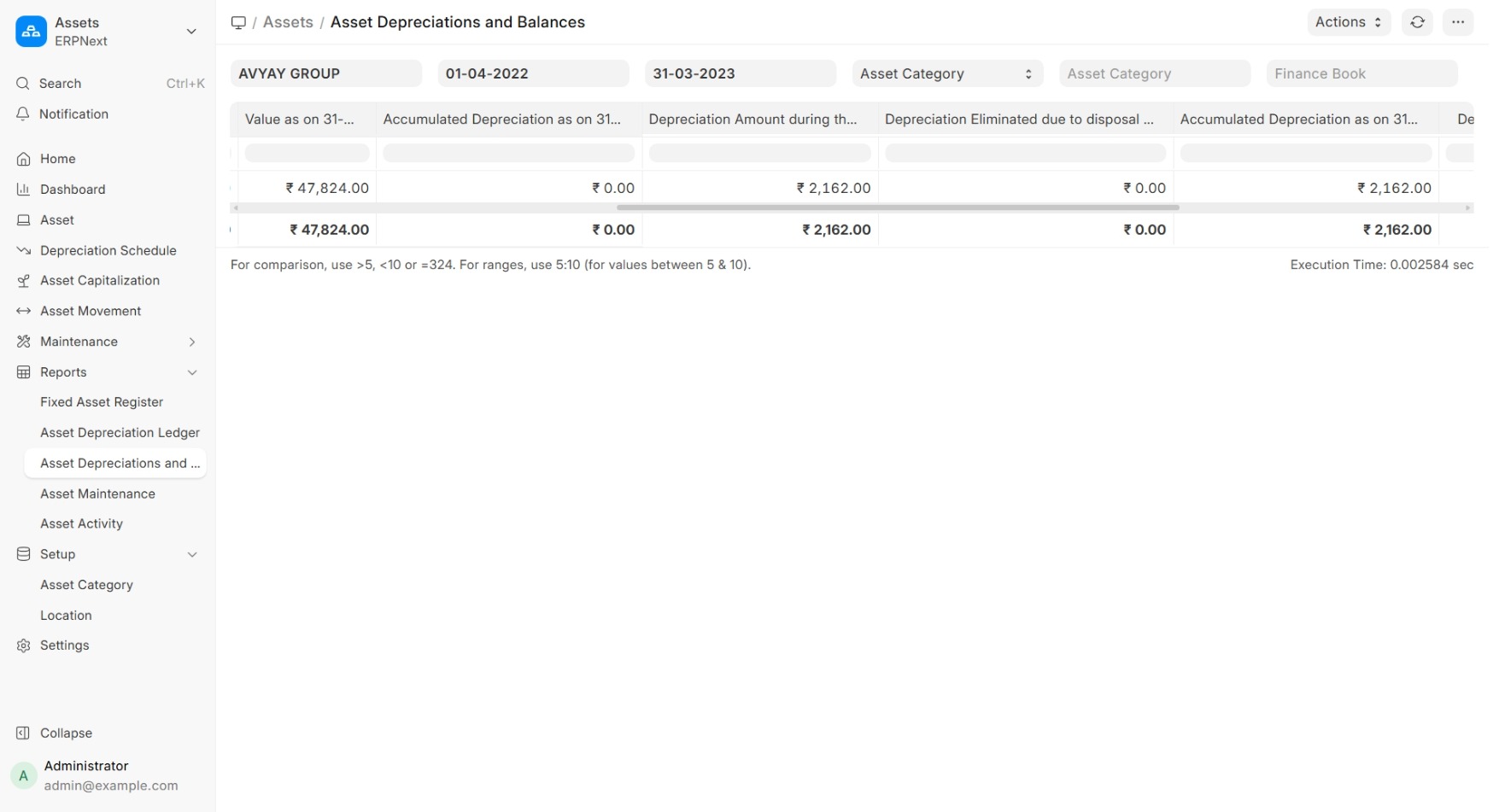Expand the Maintenance submenu arrow

click(192, 342)
